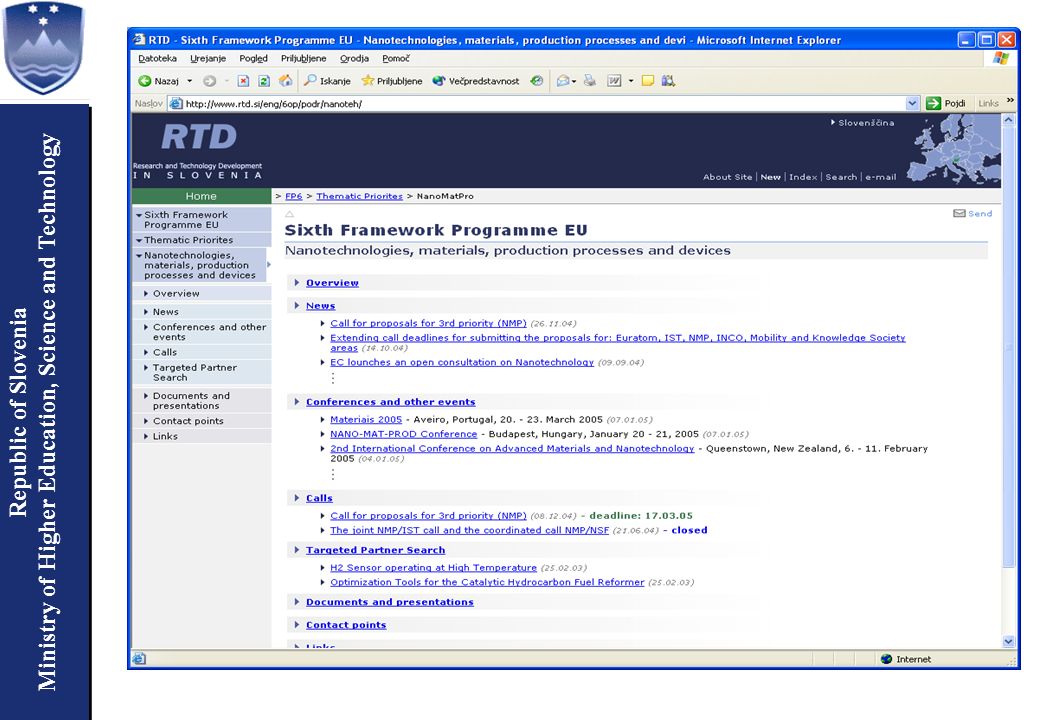The height and width of the screenshot is (720, 1040).
Task: Click the RTD logo
Action: (199, 137)
